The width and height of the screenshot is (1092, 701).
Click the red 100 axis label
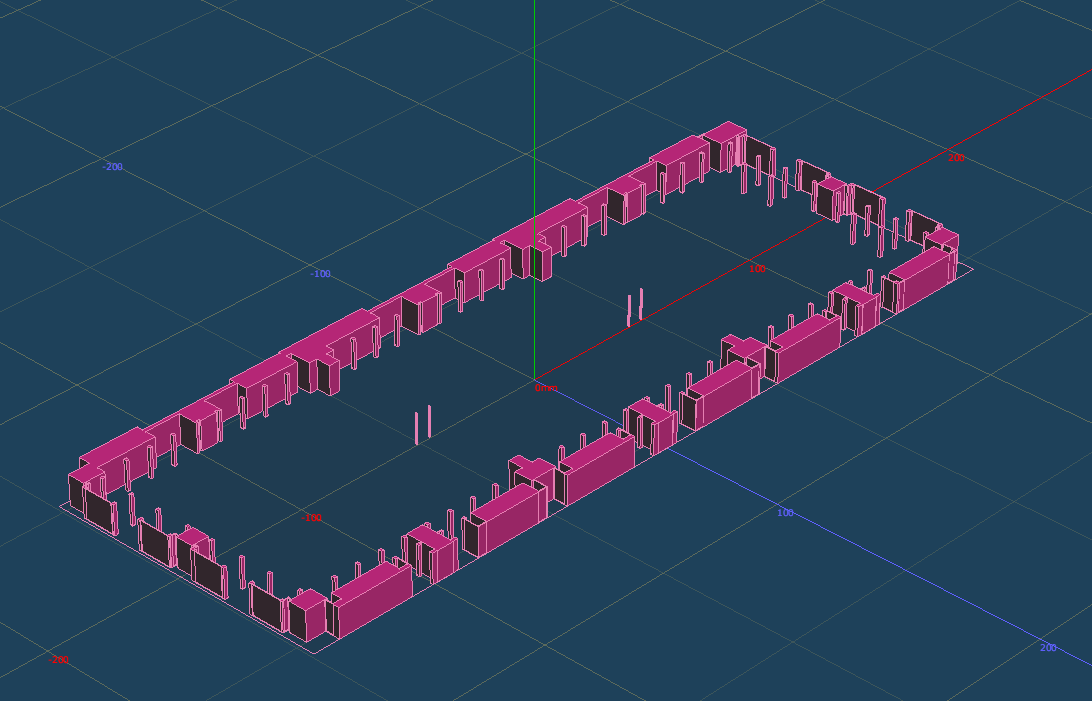point(757,269)
